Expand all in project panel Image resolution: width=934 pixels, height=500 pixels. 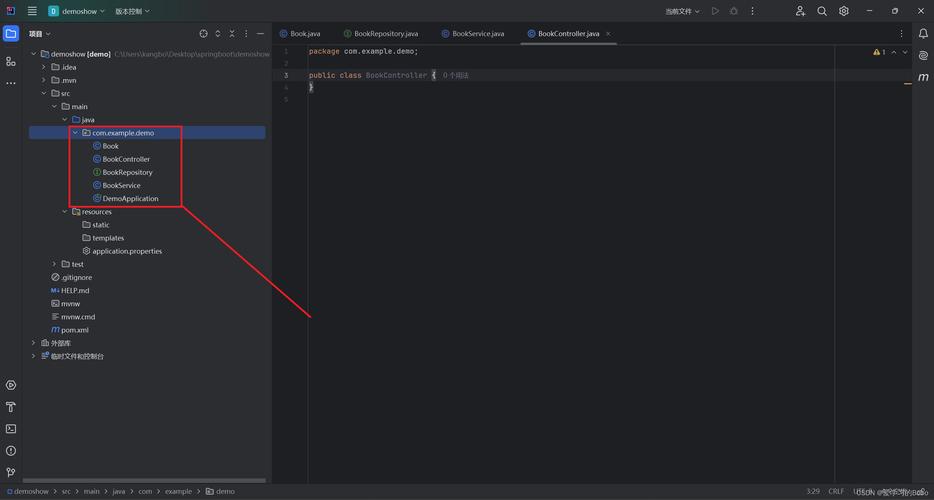click(218, 34)
